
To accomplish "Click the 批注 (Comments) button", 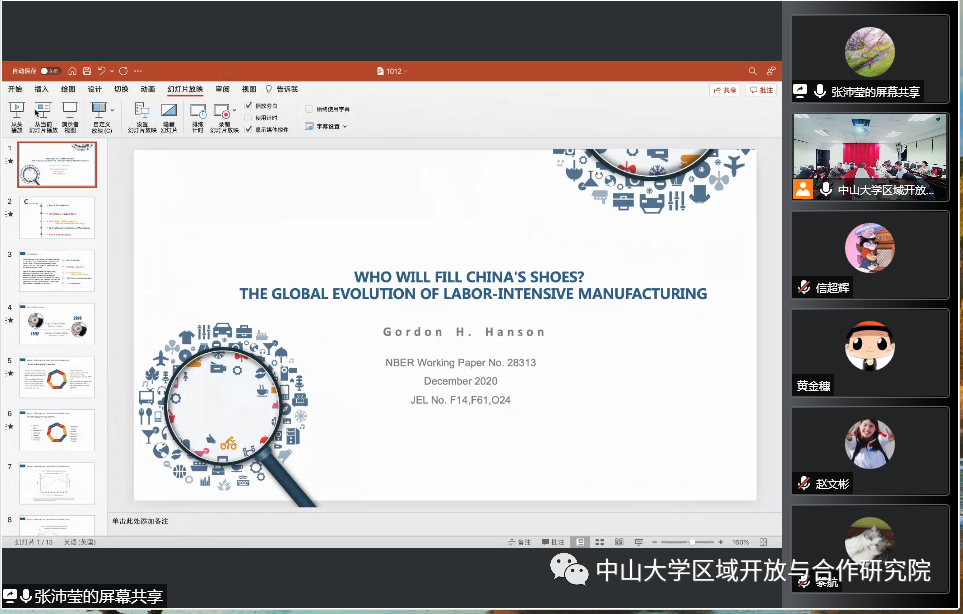I will [x=761, y=90].
